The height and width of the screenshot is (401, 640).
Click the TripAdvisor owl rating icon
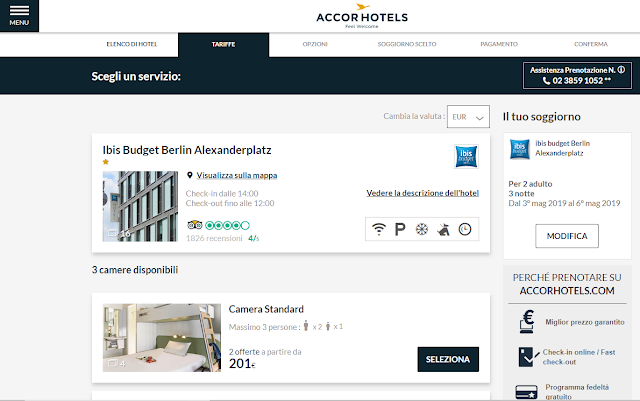[x=195, y=225]
